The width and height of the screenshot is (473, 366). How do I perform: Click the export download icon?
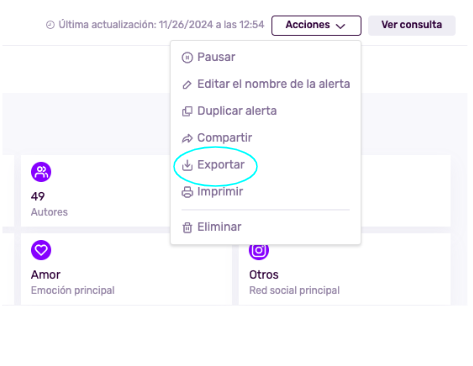pyautogui.click(x=187, y=165)
